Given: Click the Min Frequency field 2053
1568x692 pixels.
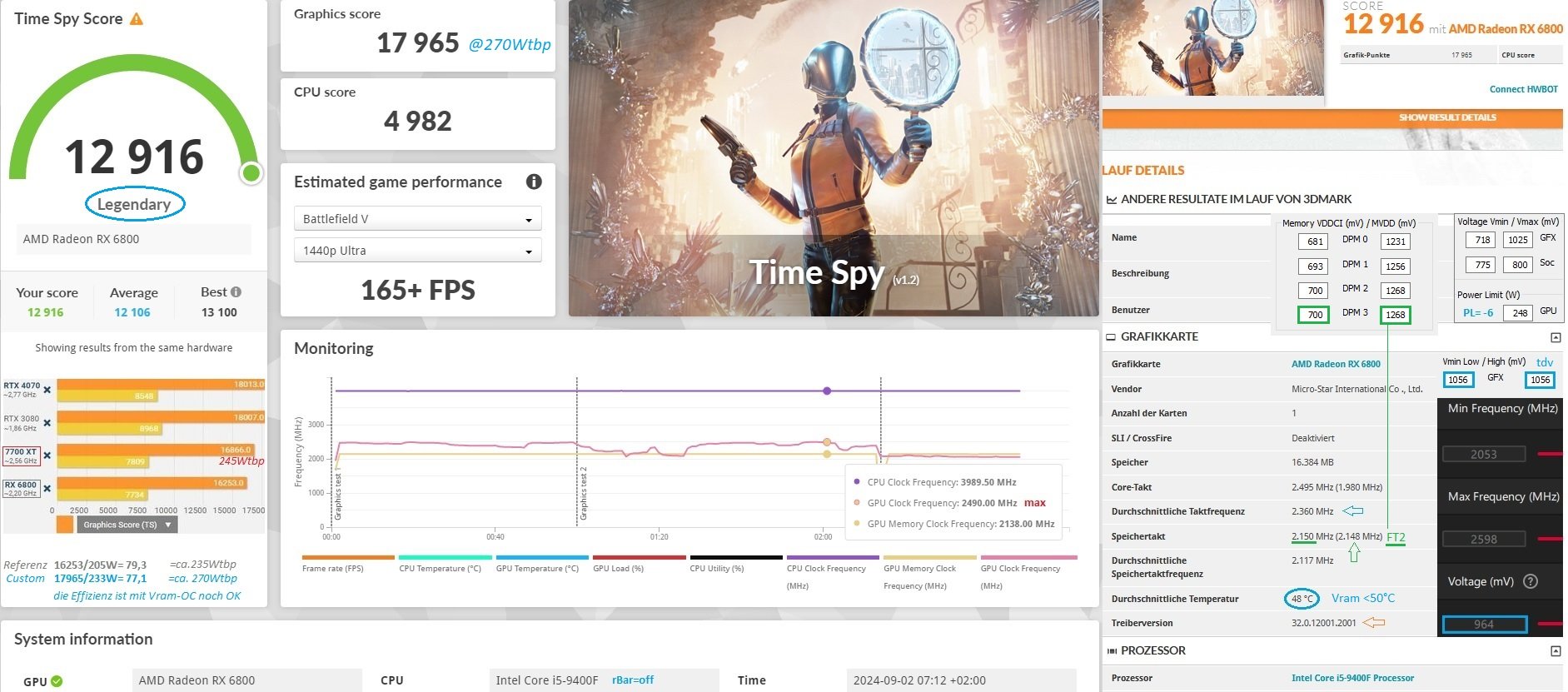Looking at the screenshot, I should (1484, 454).
